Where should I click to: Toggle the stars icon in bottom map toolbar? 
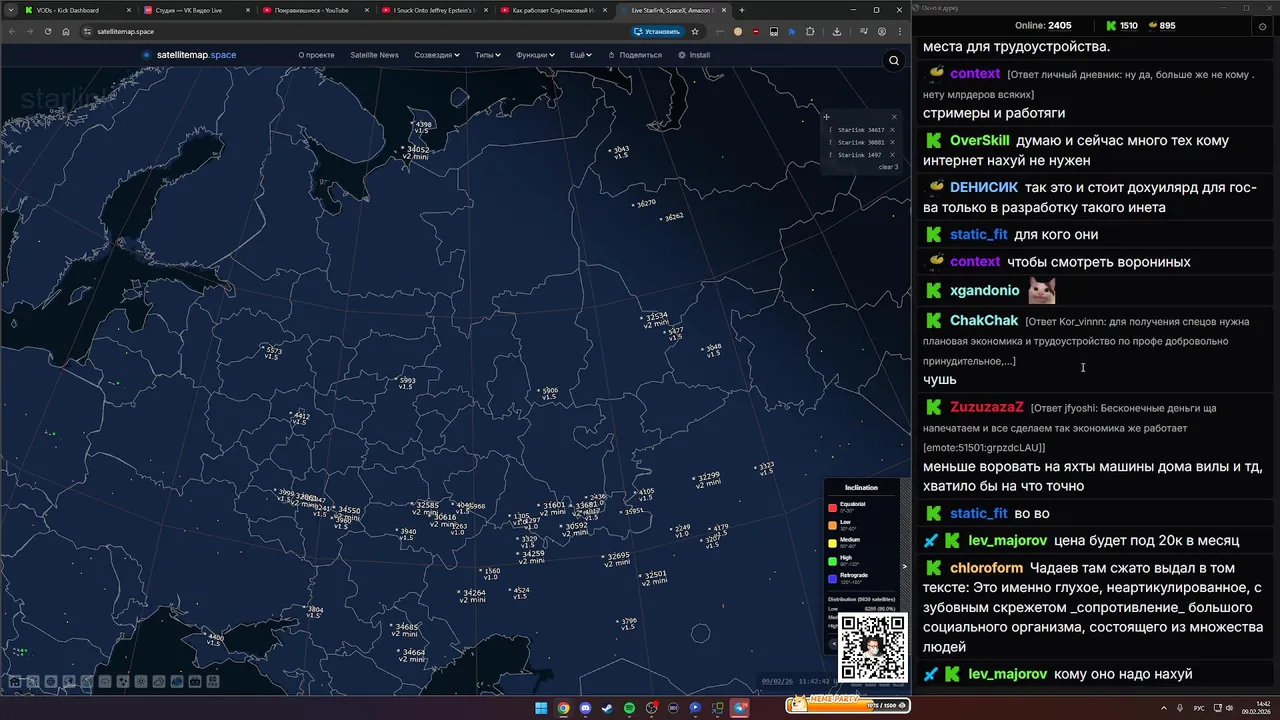[x=123, y=682]
